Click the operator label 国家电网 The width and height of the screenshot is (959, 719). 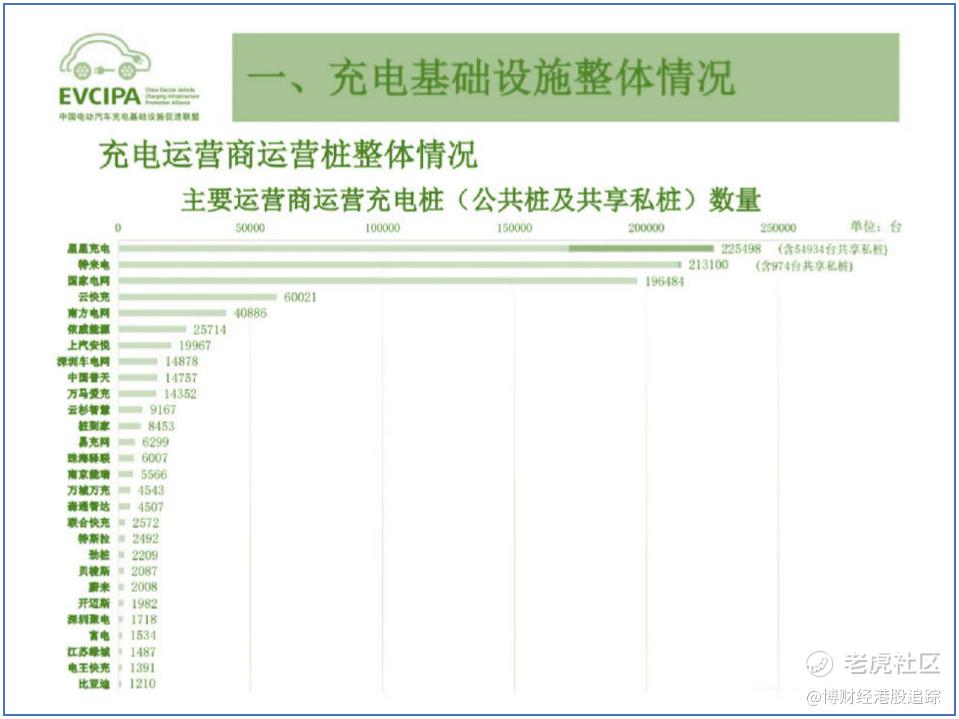tap(88, 281)
